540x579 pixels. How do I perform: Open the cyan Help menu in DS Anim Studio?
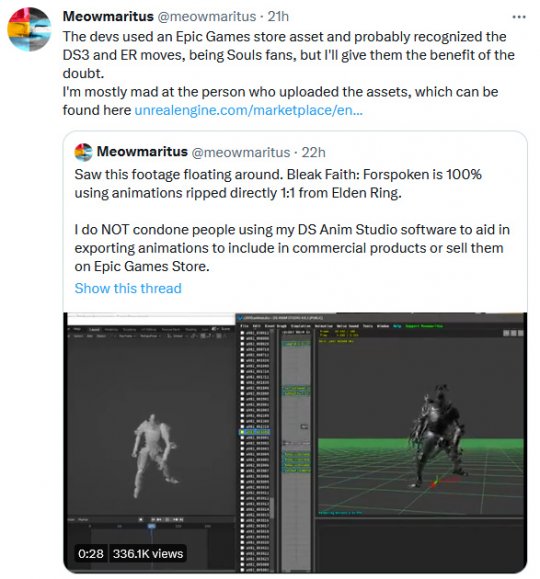[397, 326]
